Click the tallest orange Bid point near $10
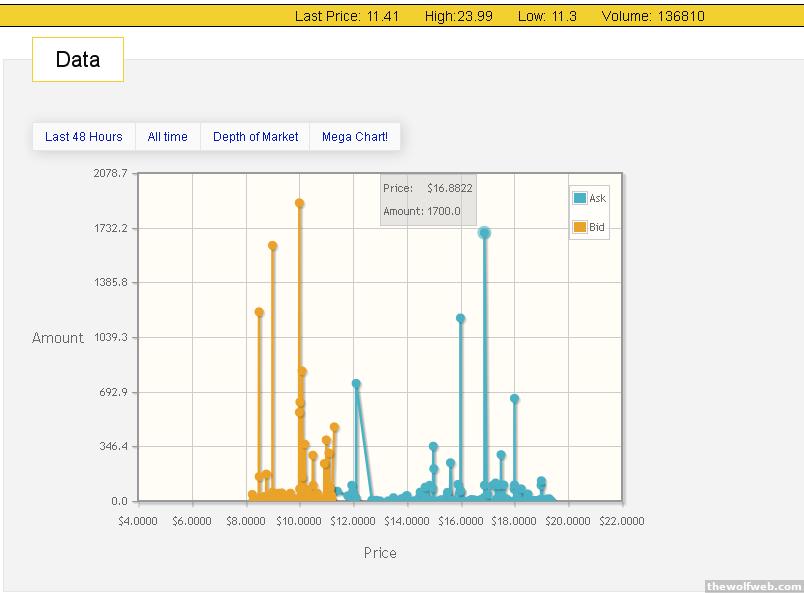Screen dimensions: 804x593 click(299, 204)
